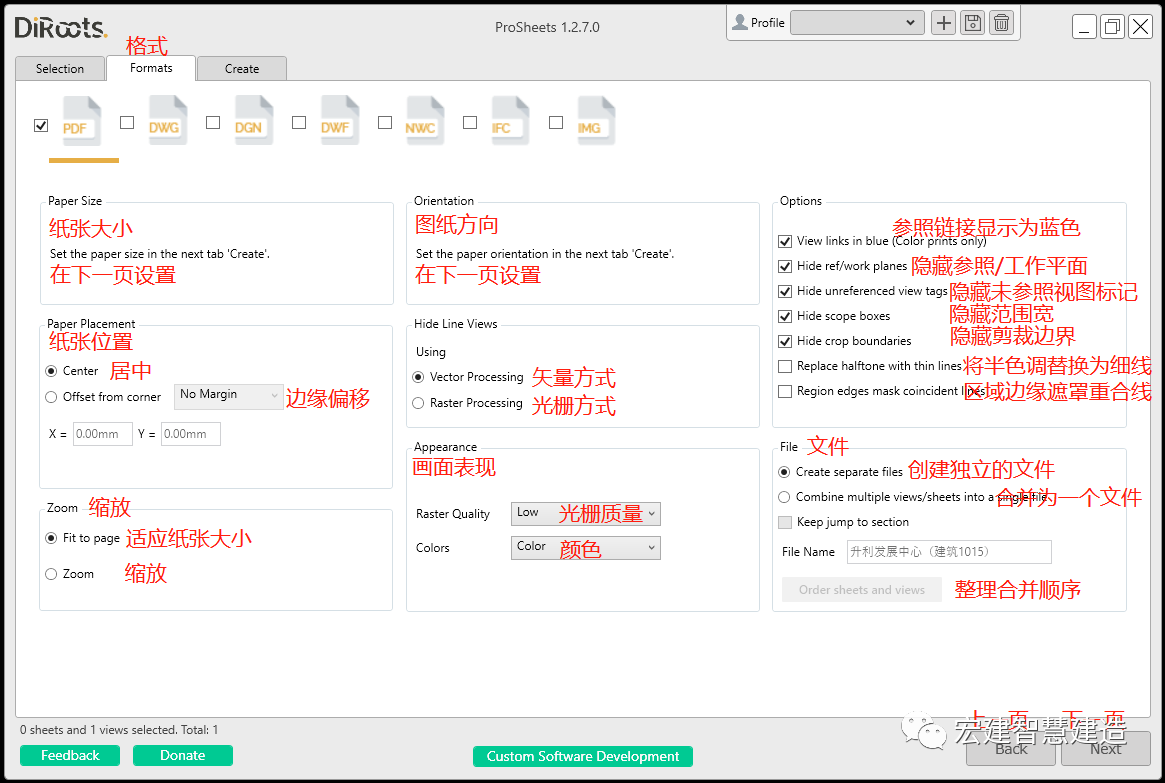Click the Set the paper orientation note
Viewport: 1165px width, 783px height.
pyautogui.click(x=545, y=254)
